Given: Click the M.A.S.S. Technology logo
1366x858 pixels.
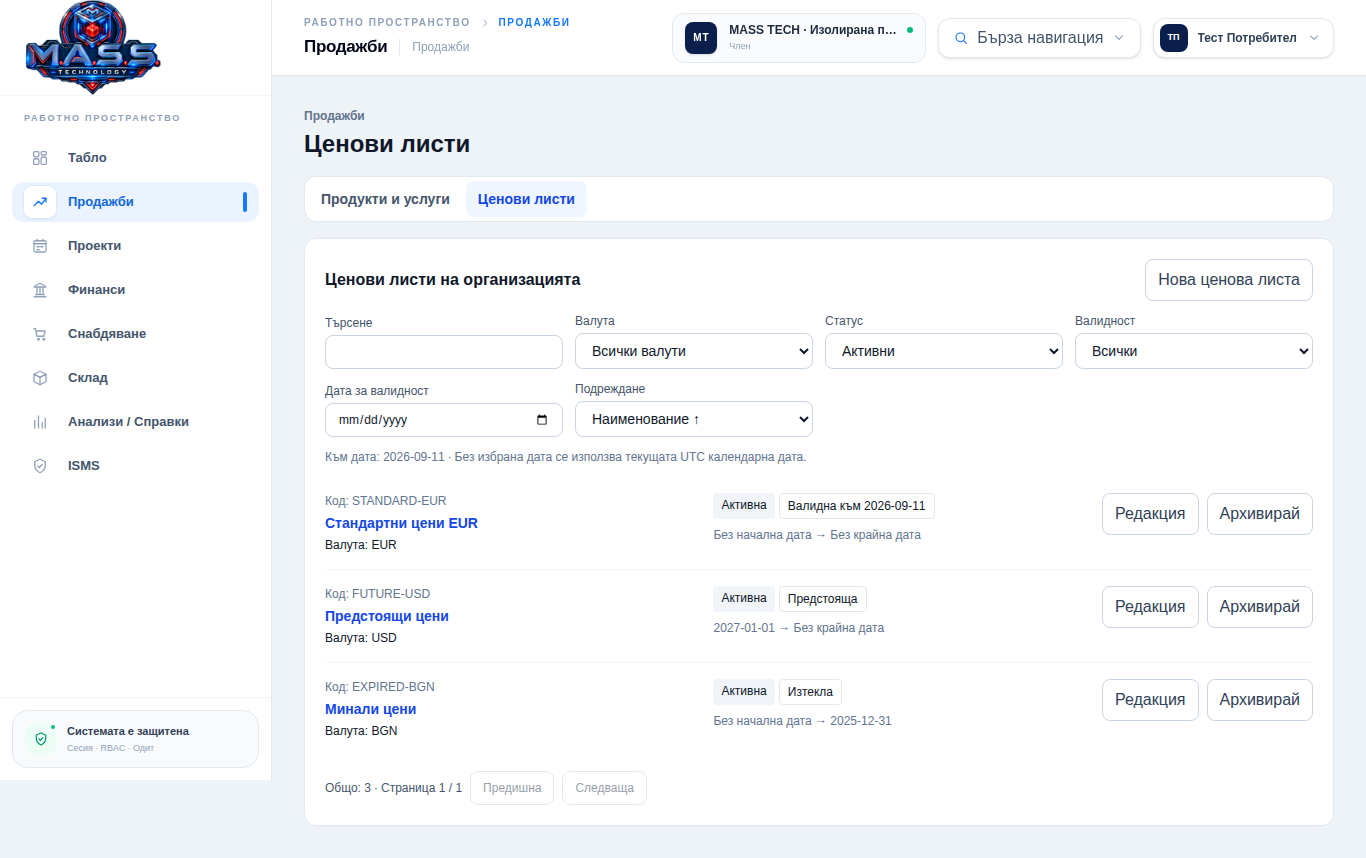Looking at the screenshot, I should click(x=92, y=47).
